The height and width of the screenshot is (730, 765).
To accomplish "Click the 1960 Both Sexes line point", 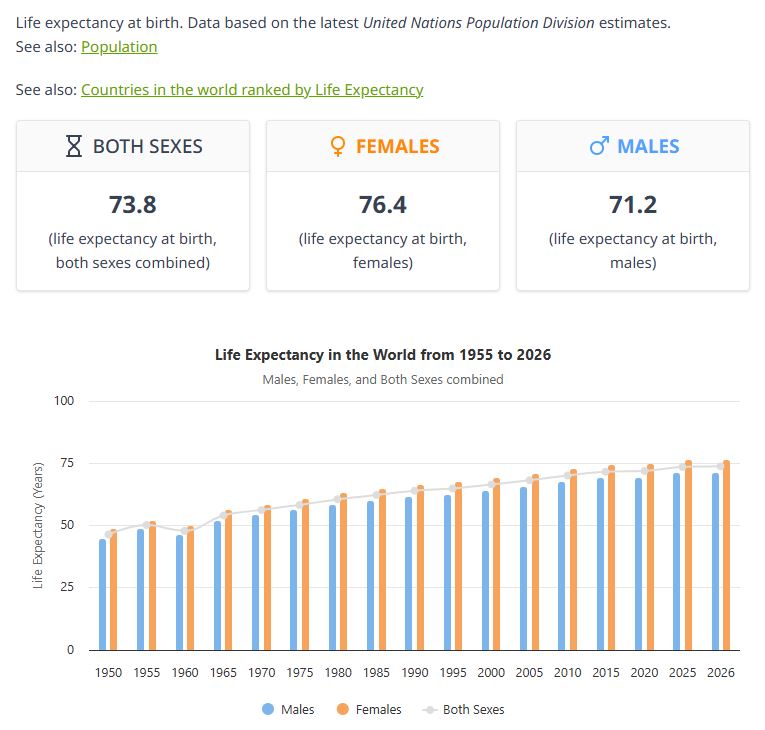I will (x=185, y=530).
